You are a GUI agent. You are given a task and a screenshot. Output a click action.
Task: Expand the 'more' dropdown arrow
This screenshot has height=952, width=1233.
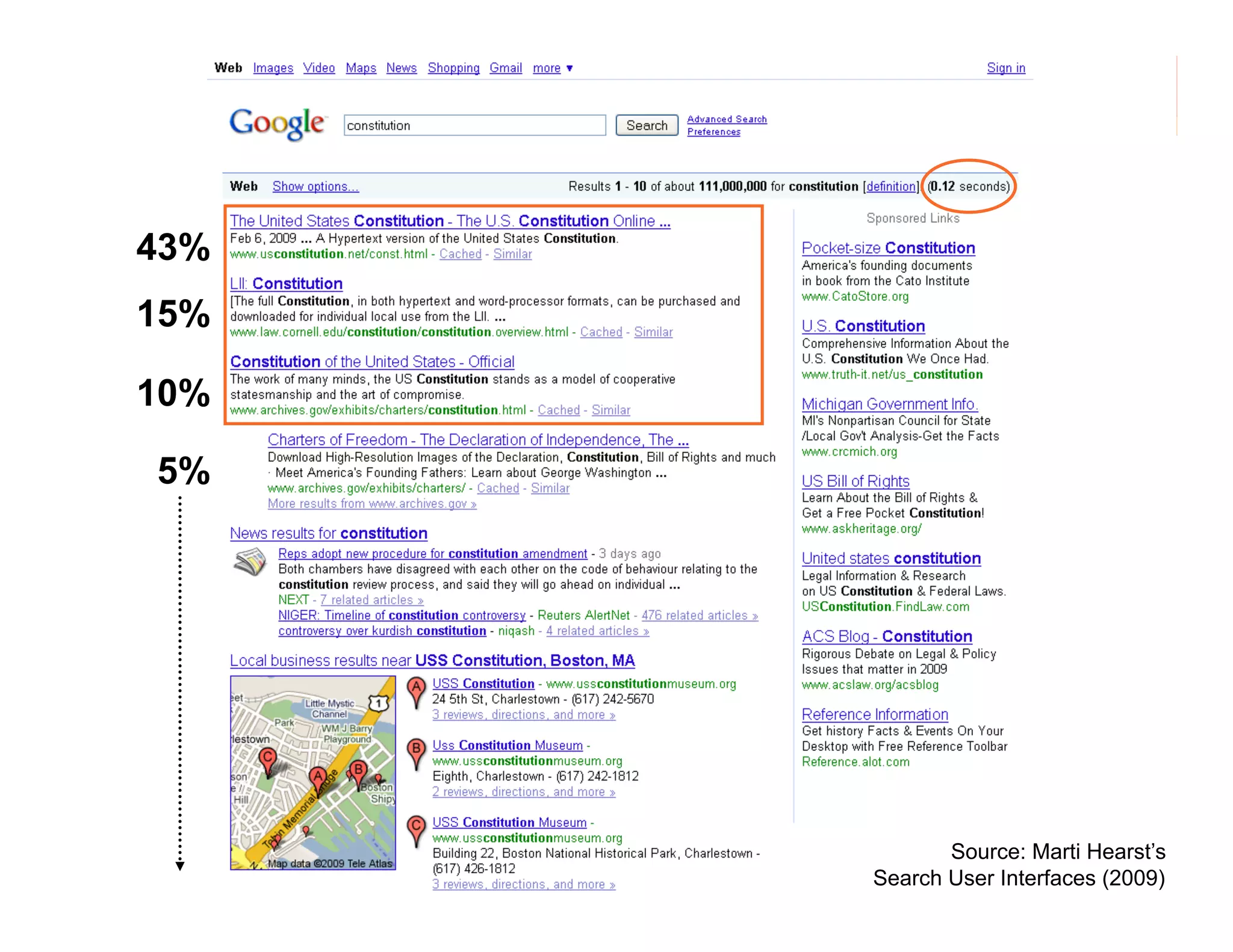point(570,69)
